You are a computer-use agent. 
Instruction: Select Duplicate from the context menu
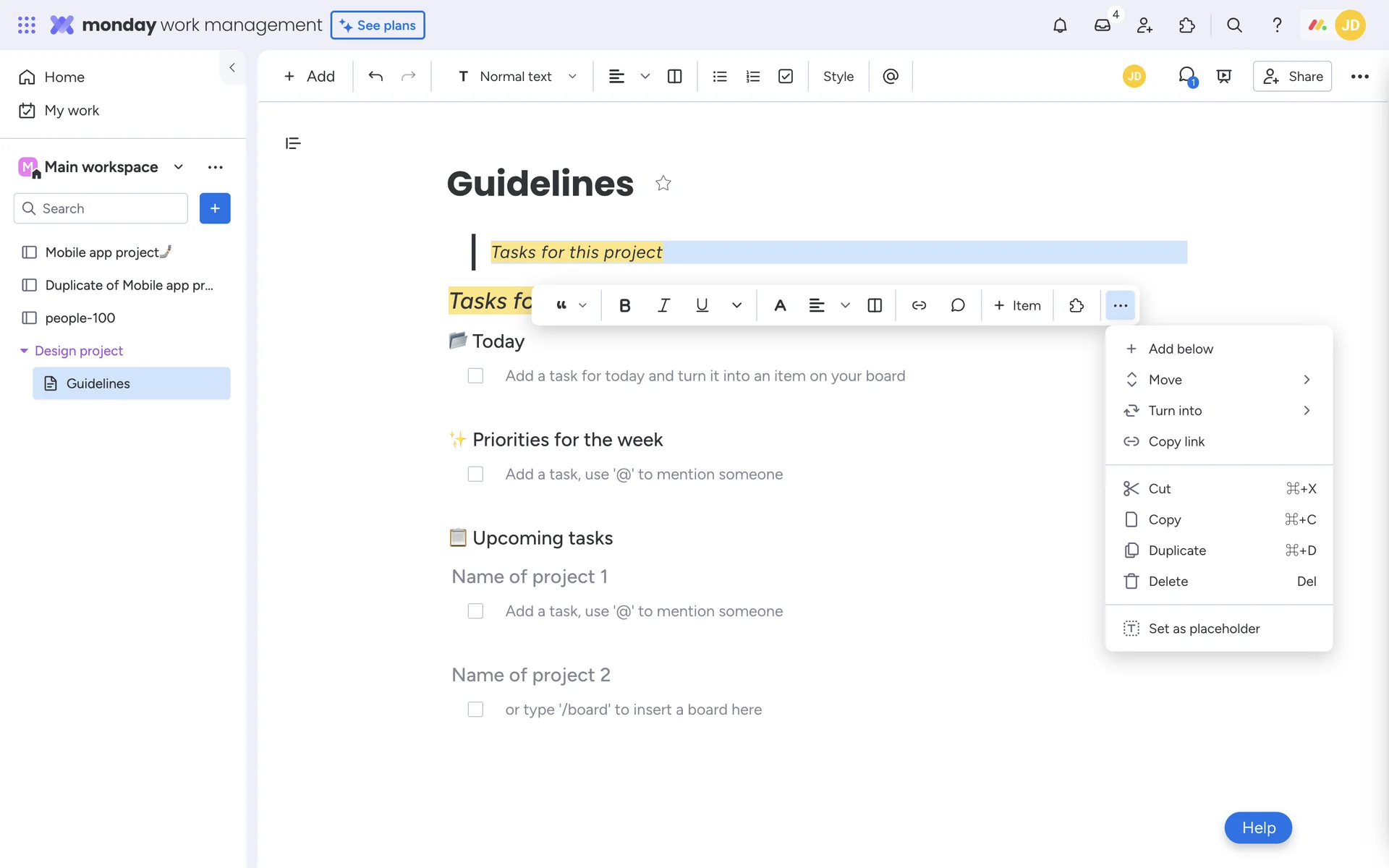click(x=1177, y=550)
